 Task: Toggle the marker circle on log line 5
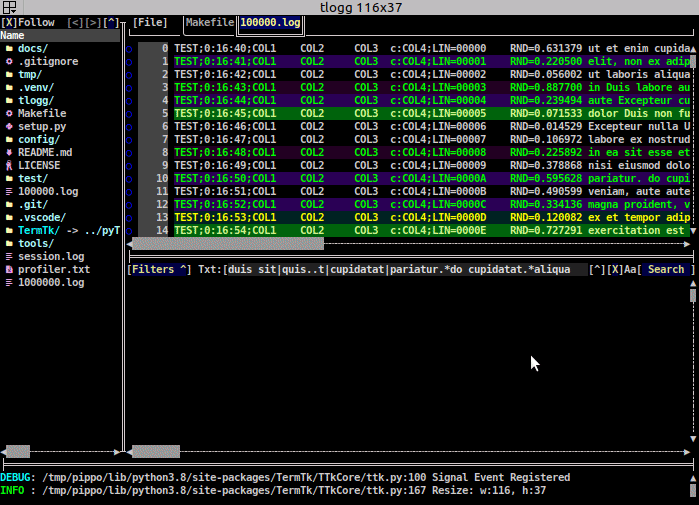point(129,114)
